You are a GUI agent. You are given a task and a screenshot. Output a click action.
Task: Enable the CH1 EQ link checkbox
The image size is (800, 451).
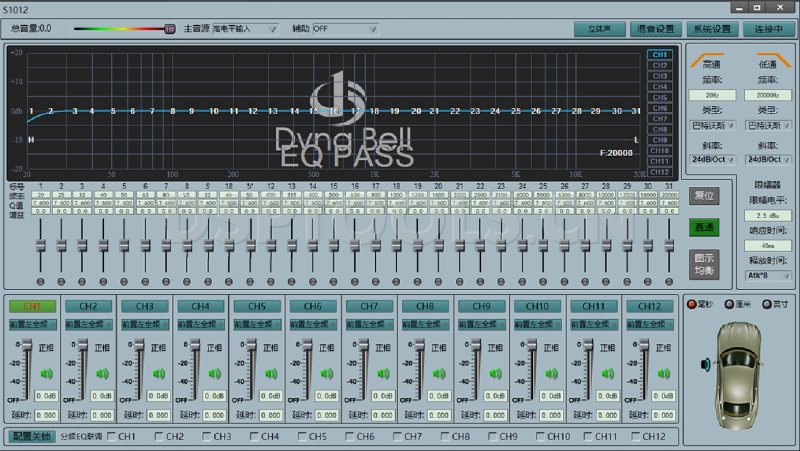(x=112, y=437)
